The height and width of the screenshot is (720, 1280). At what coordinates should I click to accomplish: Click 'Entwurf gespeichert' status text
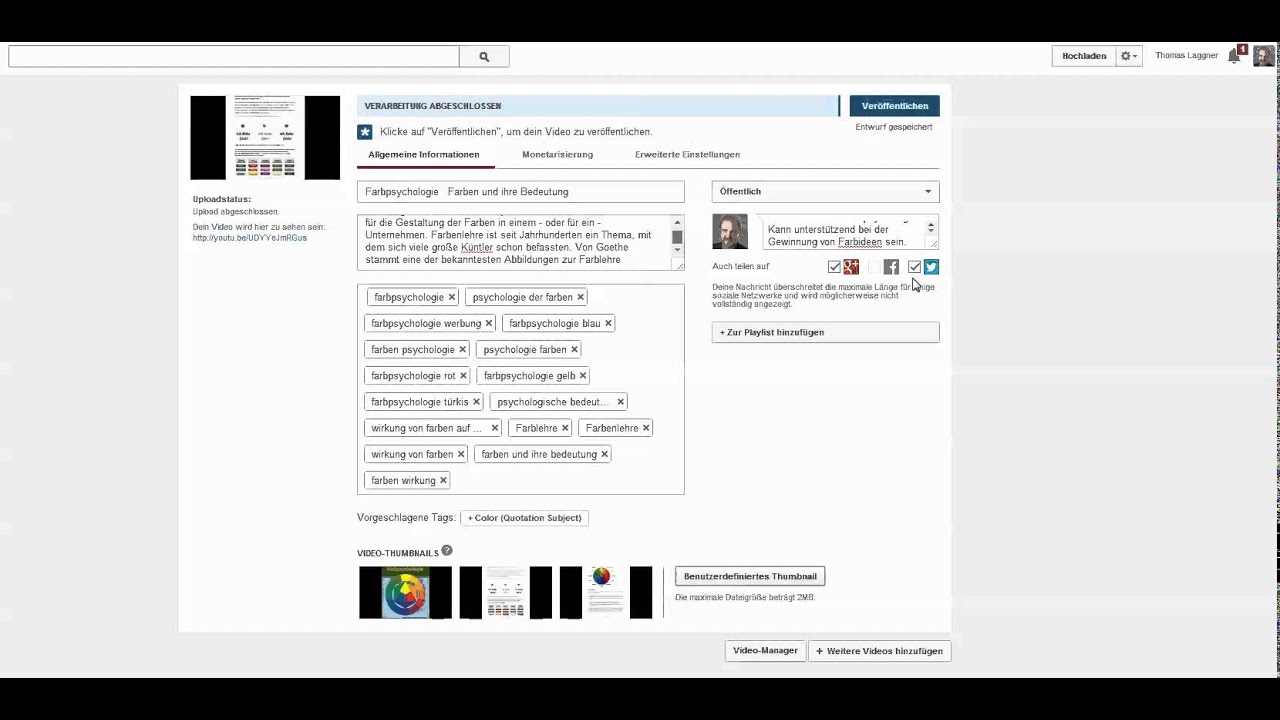pyautogui.click(x=894, y=127)
